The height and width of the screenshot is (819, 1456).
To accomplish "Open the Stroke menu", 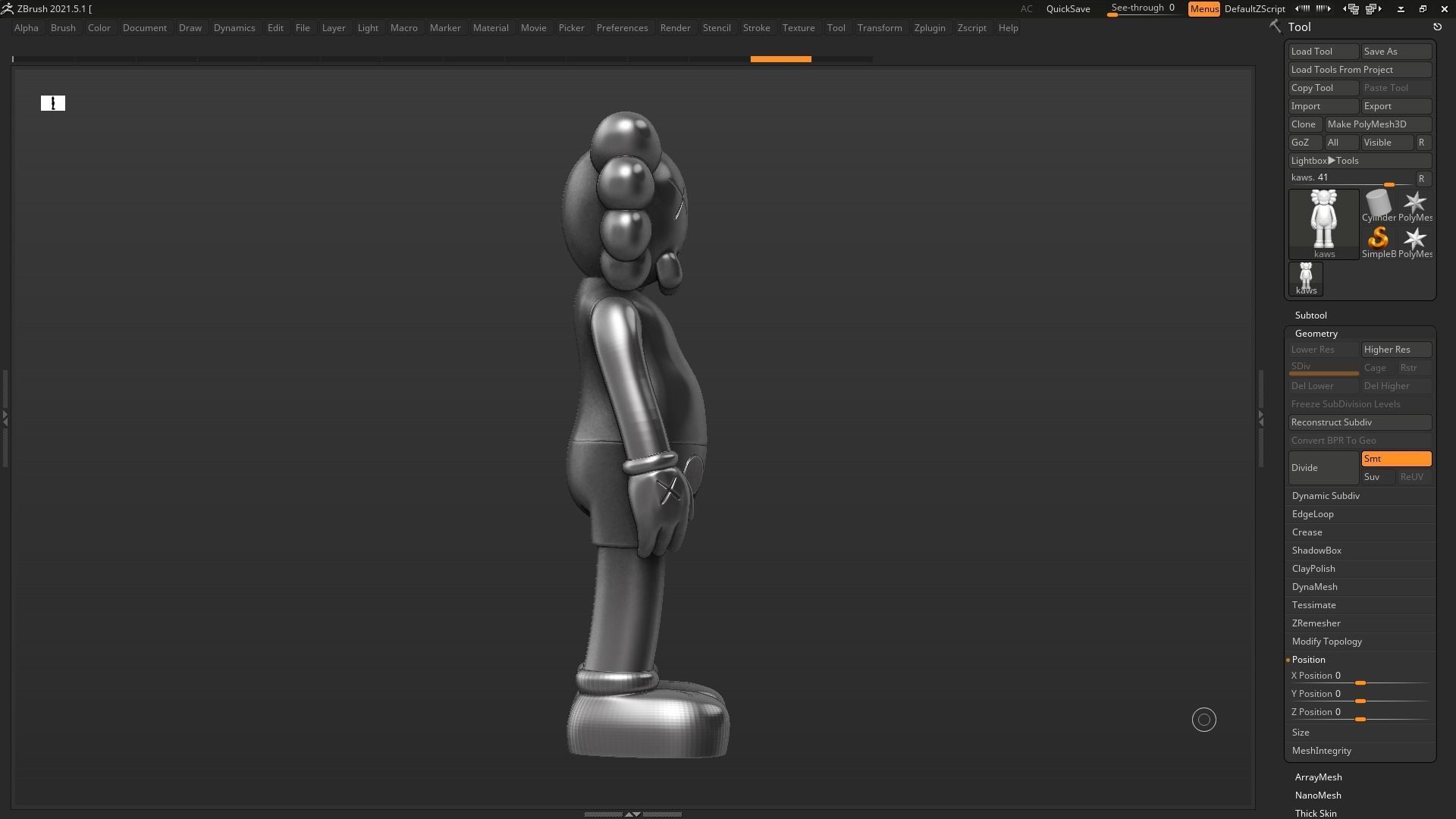I will 756,28.
